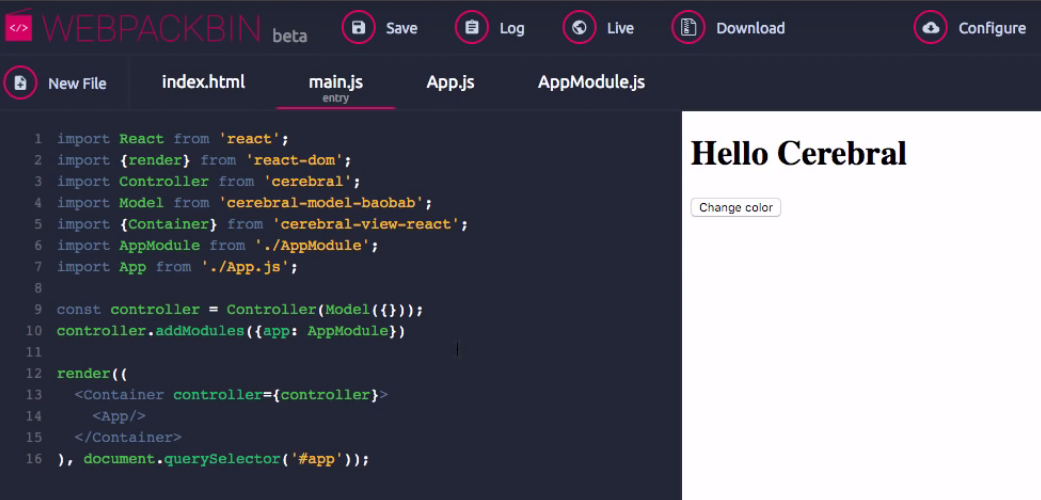Open the App.js tab
The height and width of the screenshot is (500, 1041).
450,82
